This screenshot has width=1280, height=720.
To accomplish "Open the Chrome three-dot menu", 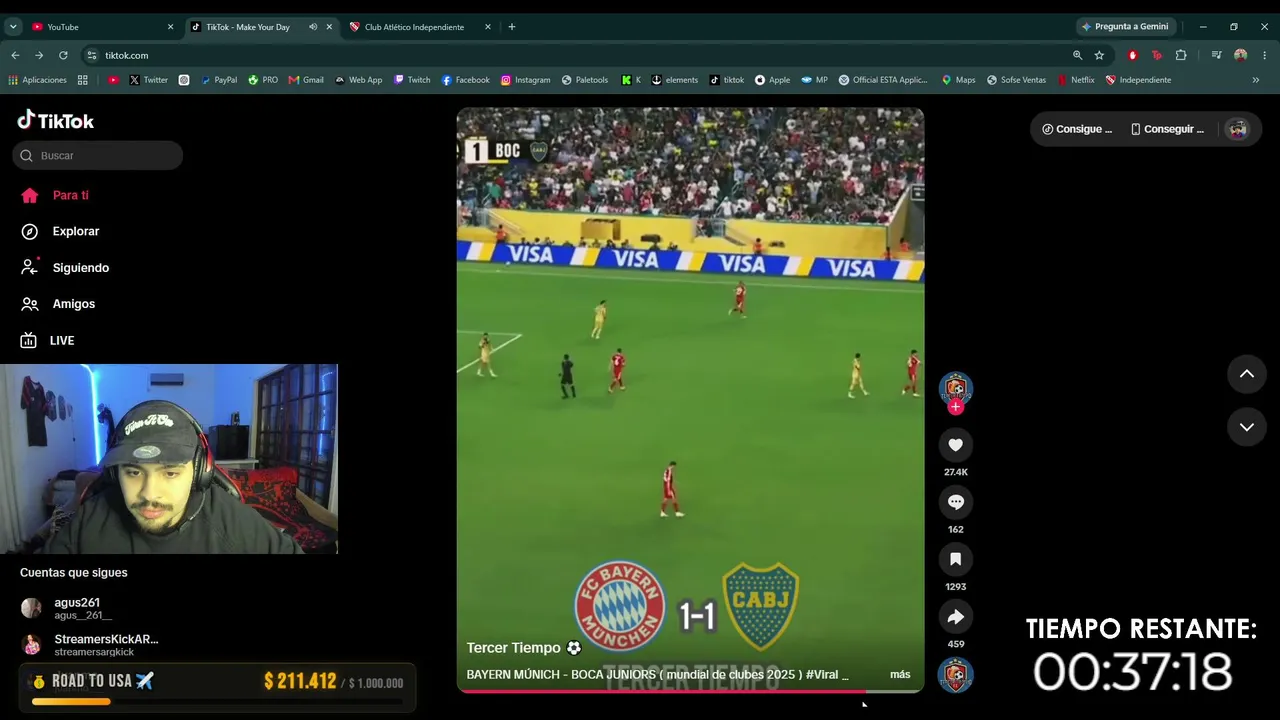I will click(1265, 55).
